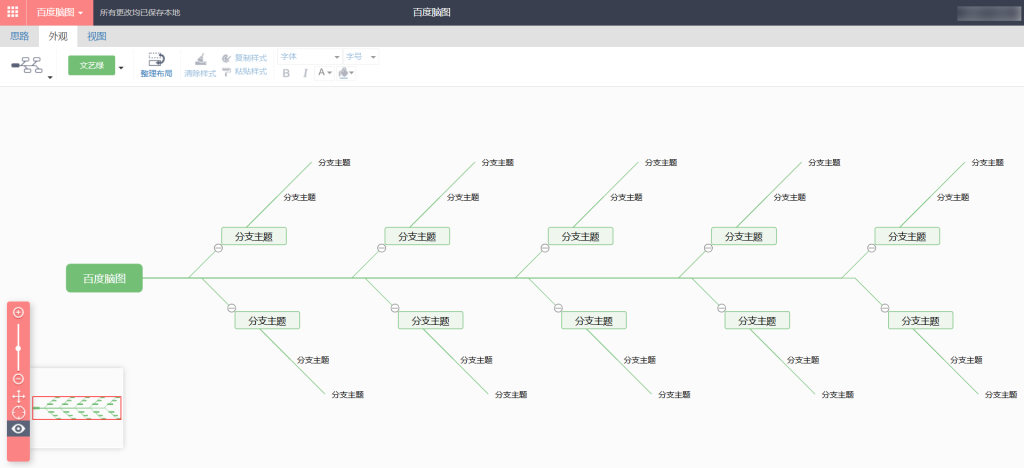
Task: Toggle bold with the B icon
Action: (x=286, y=73)
